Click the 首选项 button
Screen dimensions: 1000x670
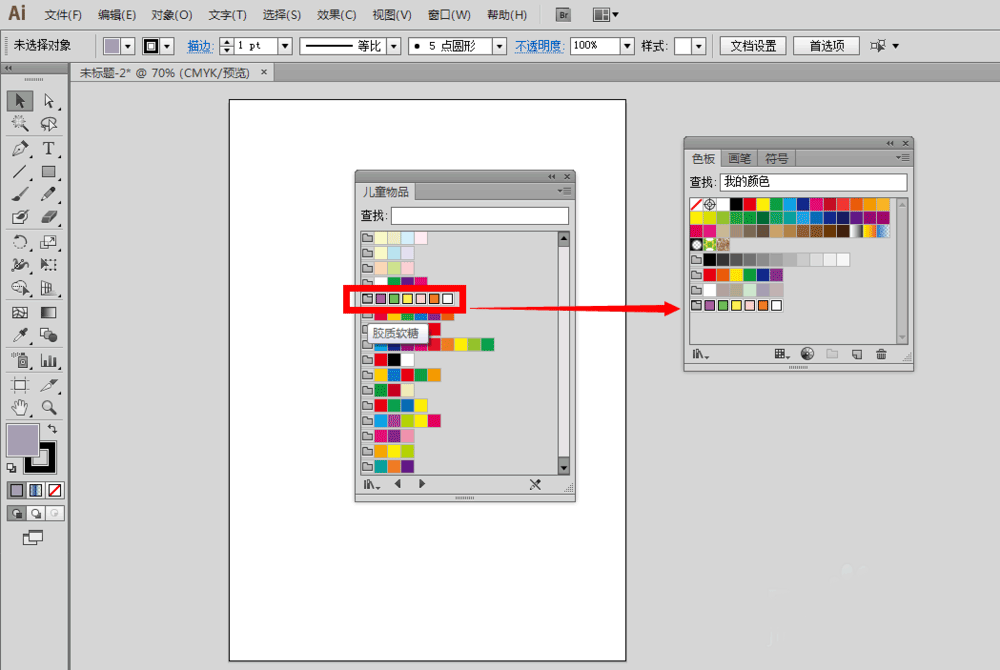point(827,46)
